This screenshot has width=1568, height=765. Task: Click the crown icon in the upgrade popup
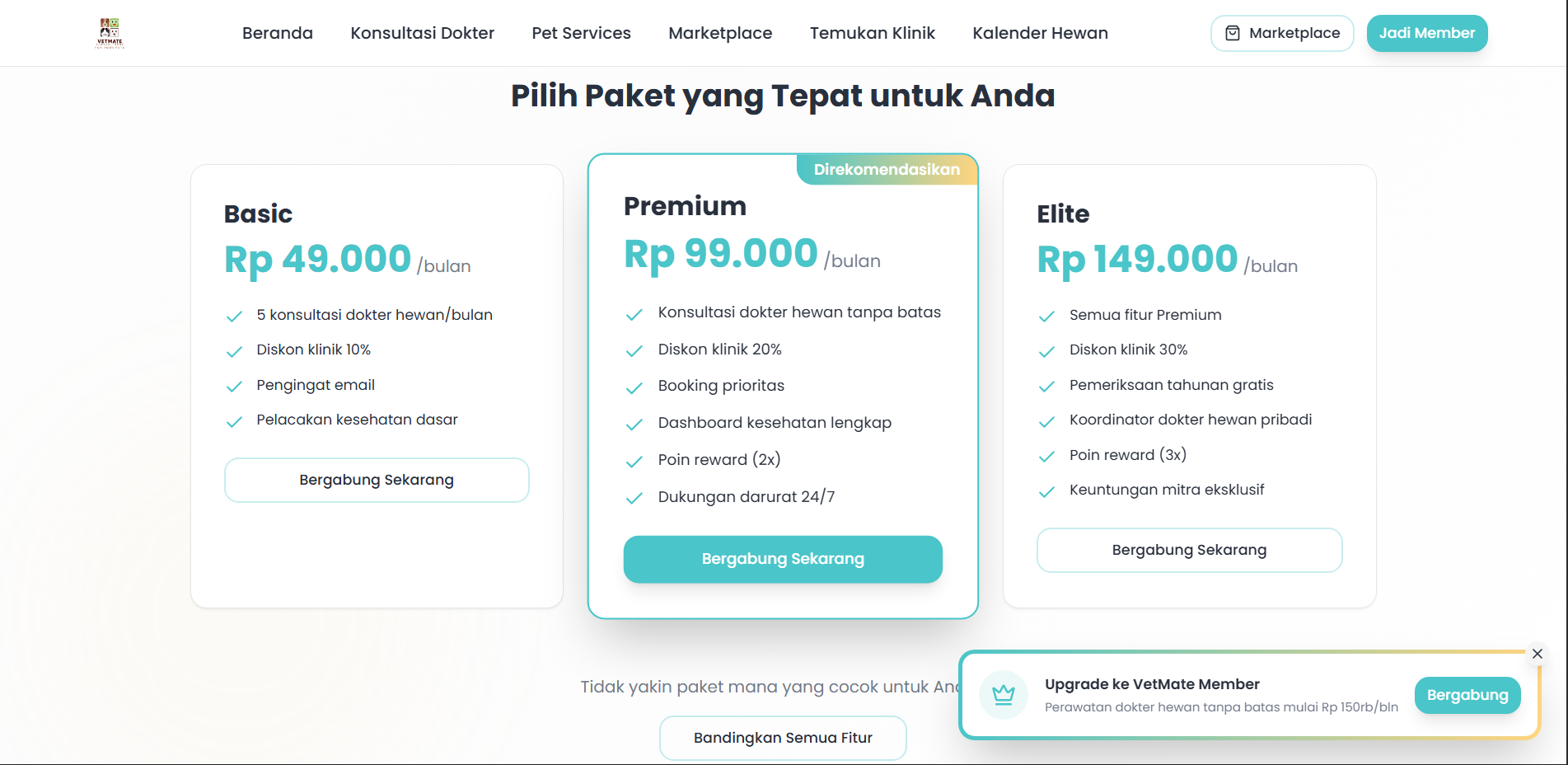(x=1003, y=695)
